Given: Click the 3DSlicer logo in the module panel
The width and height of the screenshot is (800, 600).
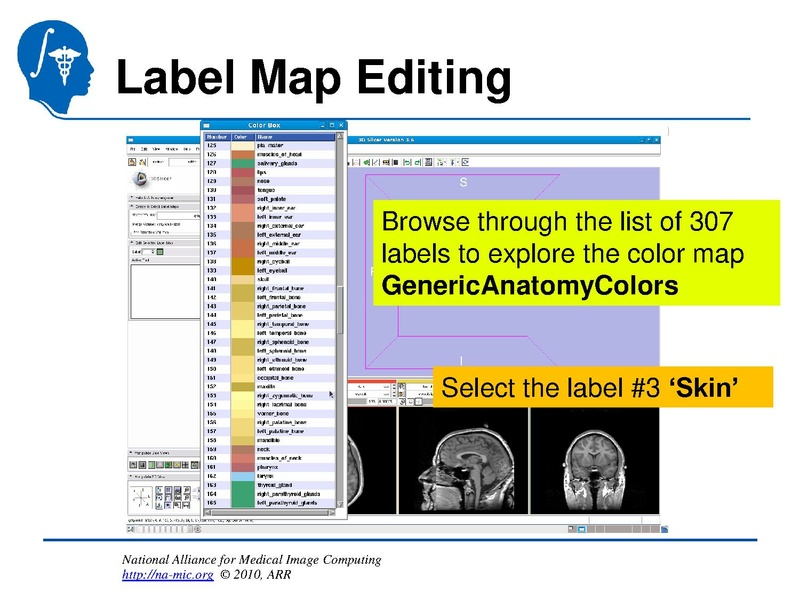Looking at the screenshot, I should point(140,178).
